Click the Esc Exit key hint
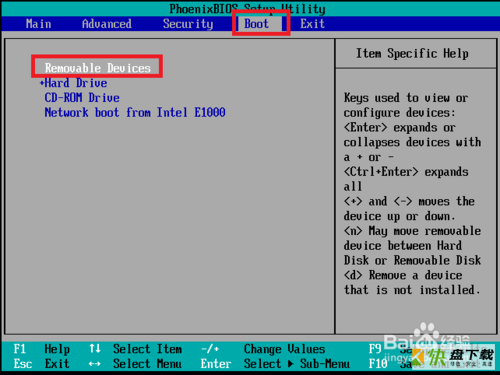 42,364
